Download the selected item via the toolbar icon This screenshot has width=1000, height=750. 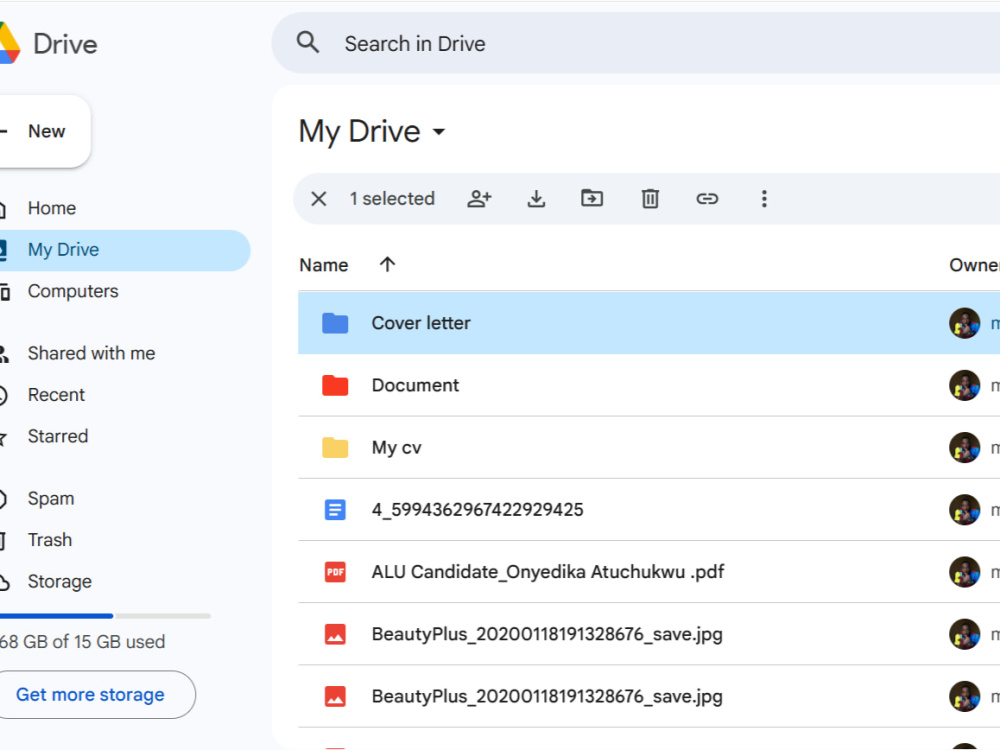[x=536, y=199]
